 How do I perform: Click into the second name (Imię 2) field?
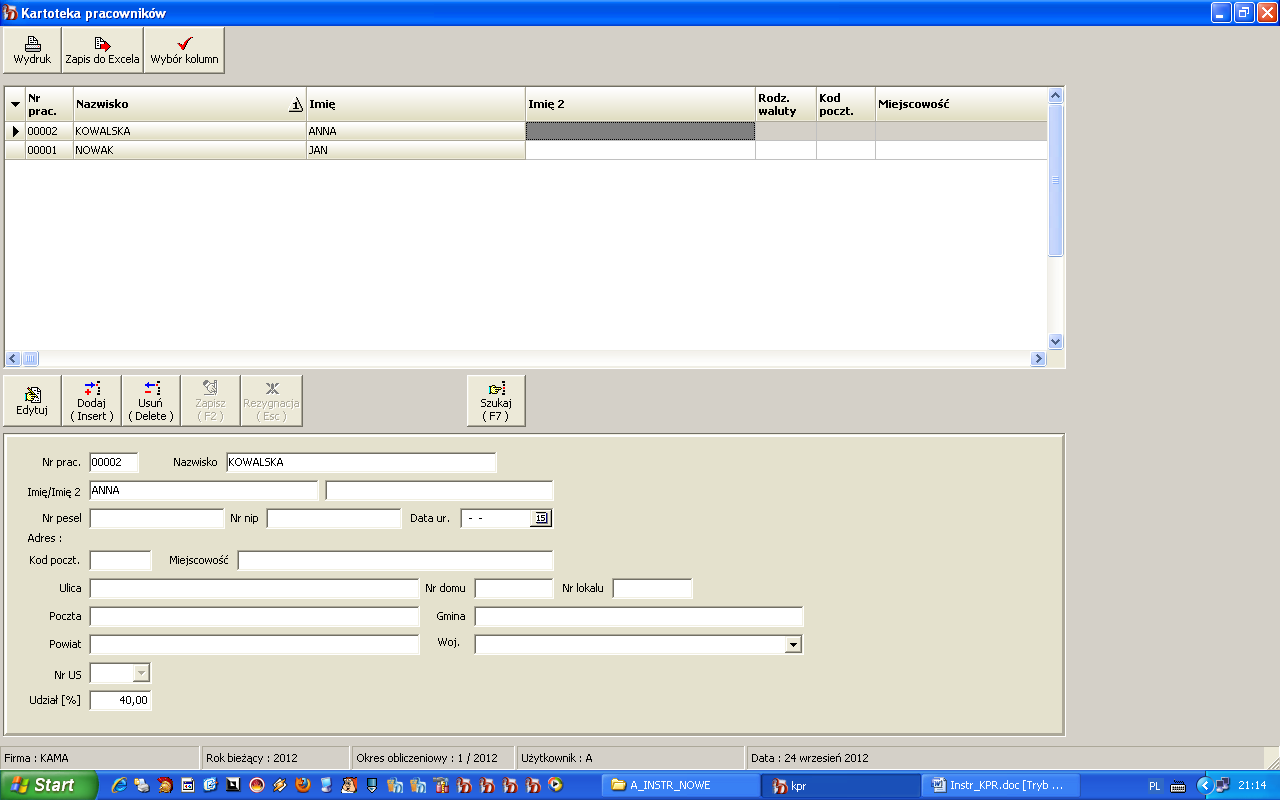[440, 491]
